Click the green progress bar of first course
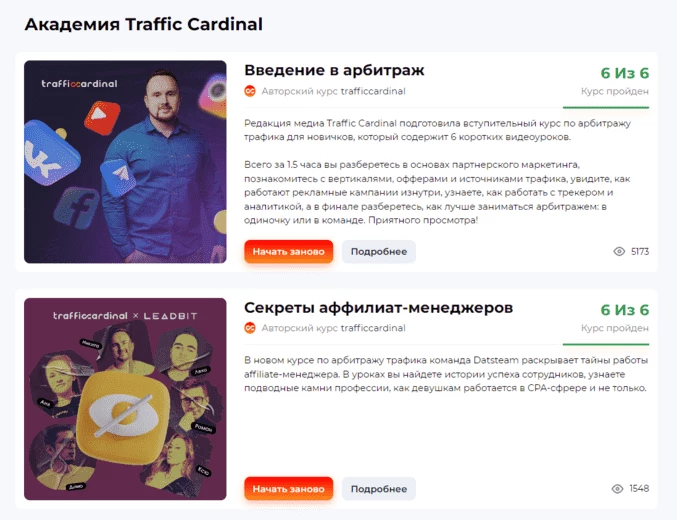Image resolution: width=677 pixels, height=520 pixels. pyautogui.click(x=606, y=107)
